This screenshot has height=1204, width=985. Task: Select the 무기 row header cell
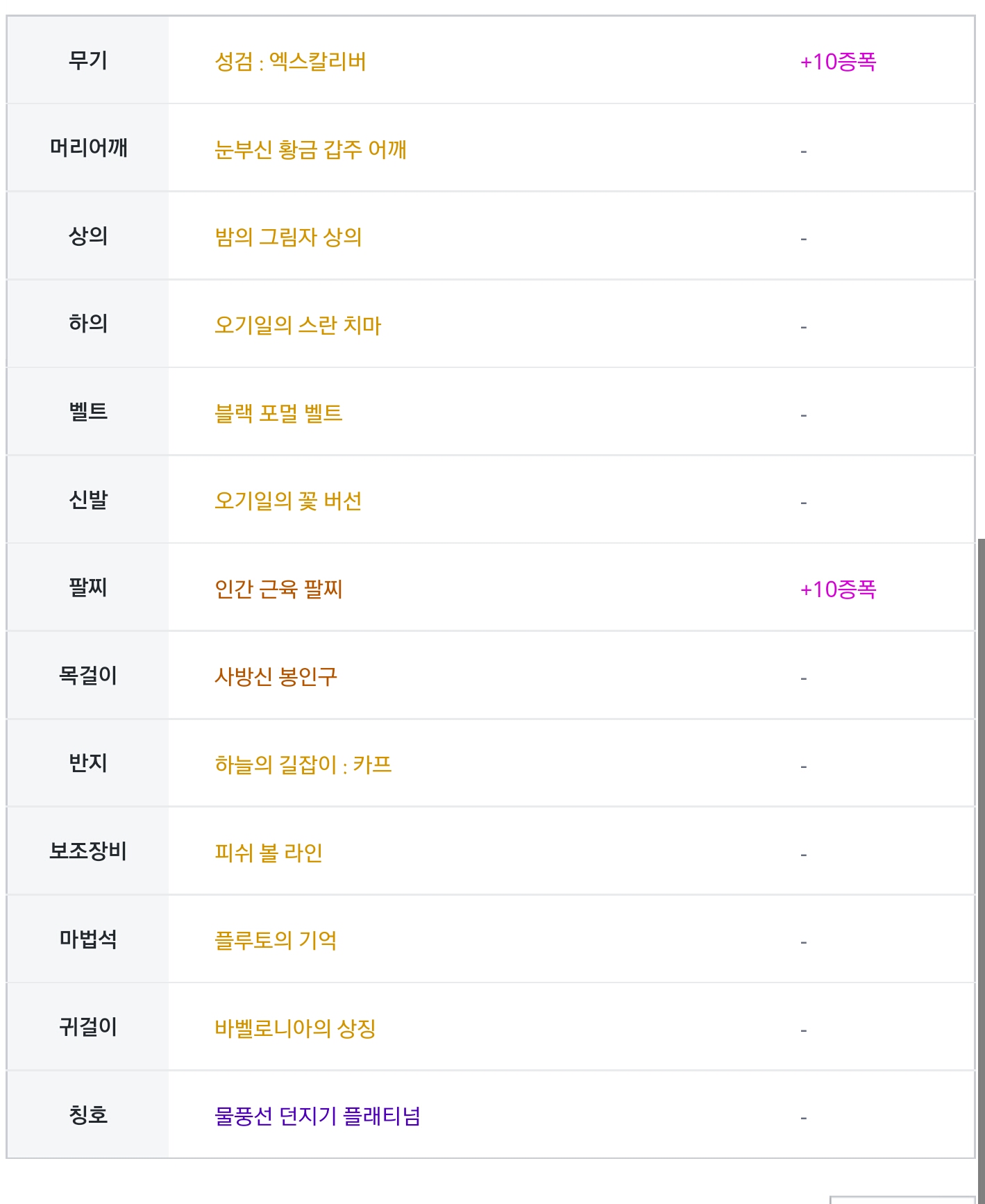[88, 60]
